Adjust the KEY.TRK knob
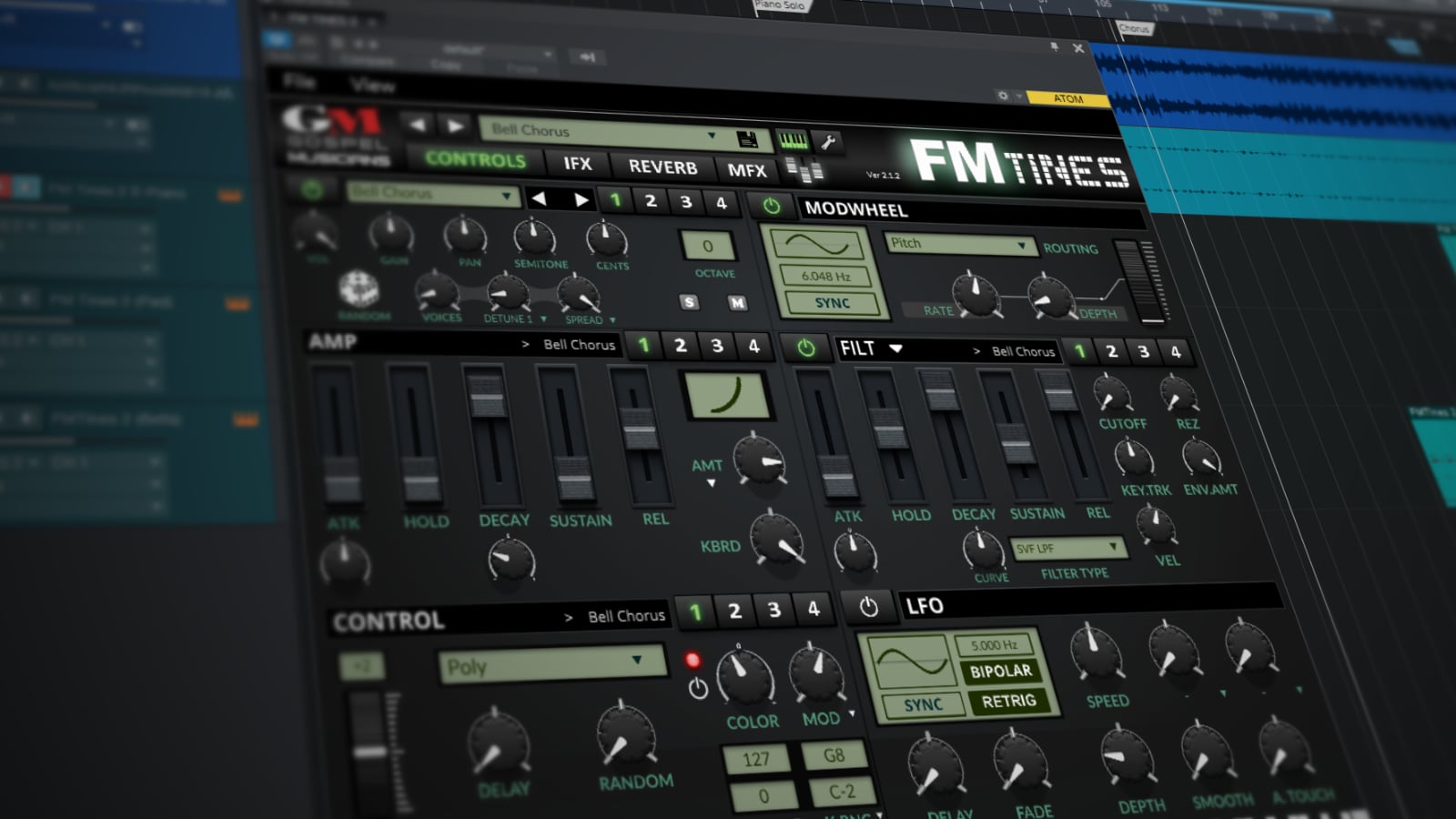This screenshot has width=1456, height=819. coord(1135,457)
